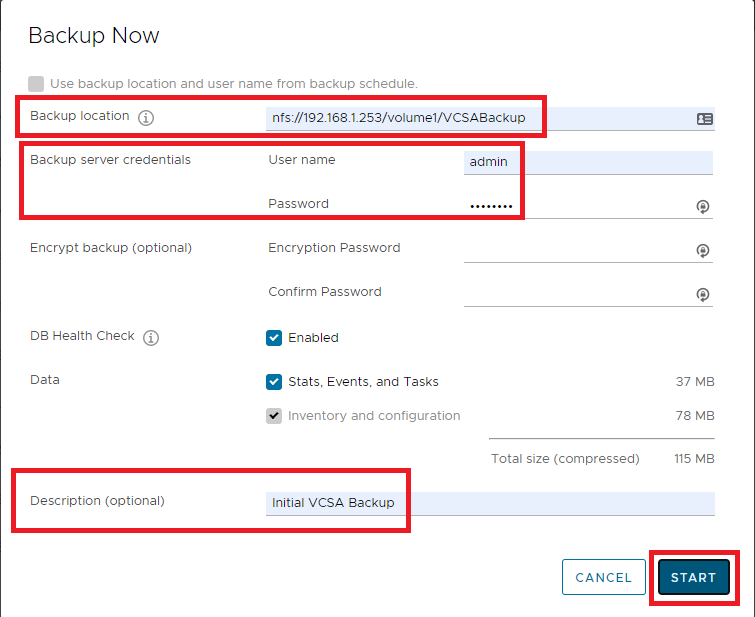
Task: Enable use backup location from backup schedule
Action: pos(37,84)
